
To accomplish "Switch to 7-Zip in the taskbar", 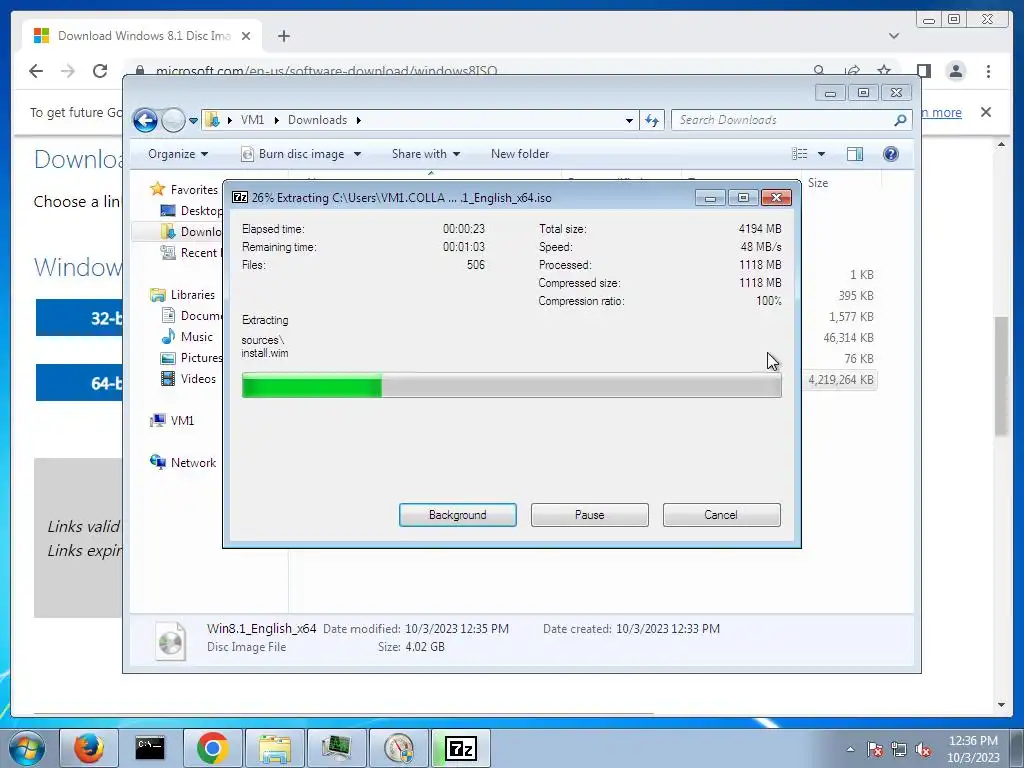I will (x=460, y=748).
